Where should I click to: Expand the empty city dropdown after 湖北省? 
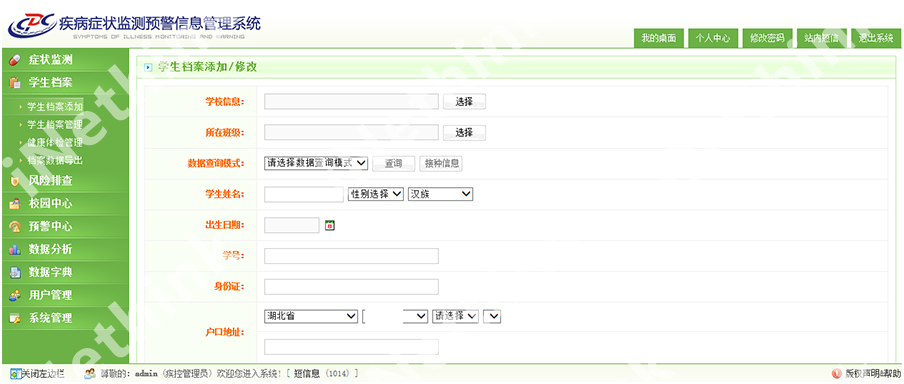(x=395, y=317)
